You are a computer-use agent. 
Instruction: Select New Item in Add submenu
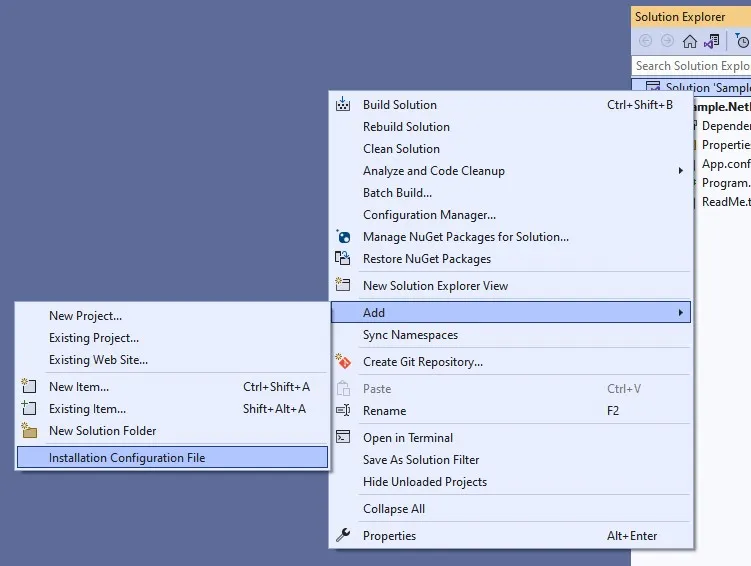172,387
